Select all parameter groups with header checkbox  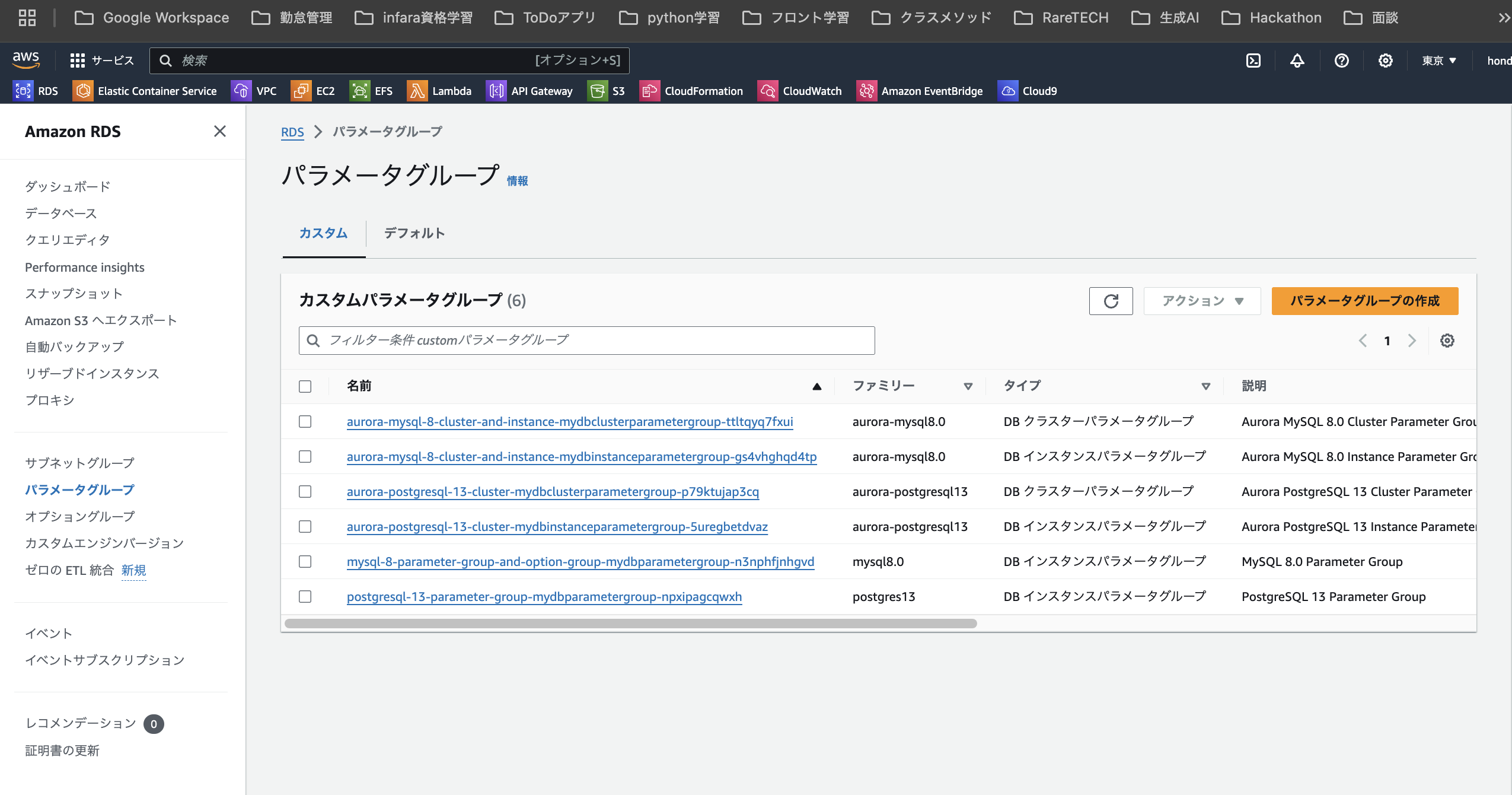[305, 386]
